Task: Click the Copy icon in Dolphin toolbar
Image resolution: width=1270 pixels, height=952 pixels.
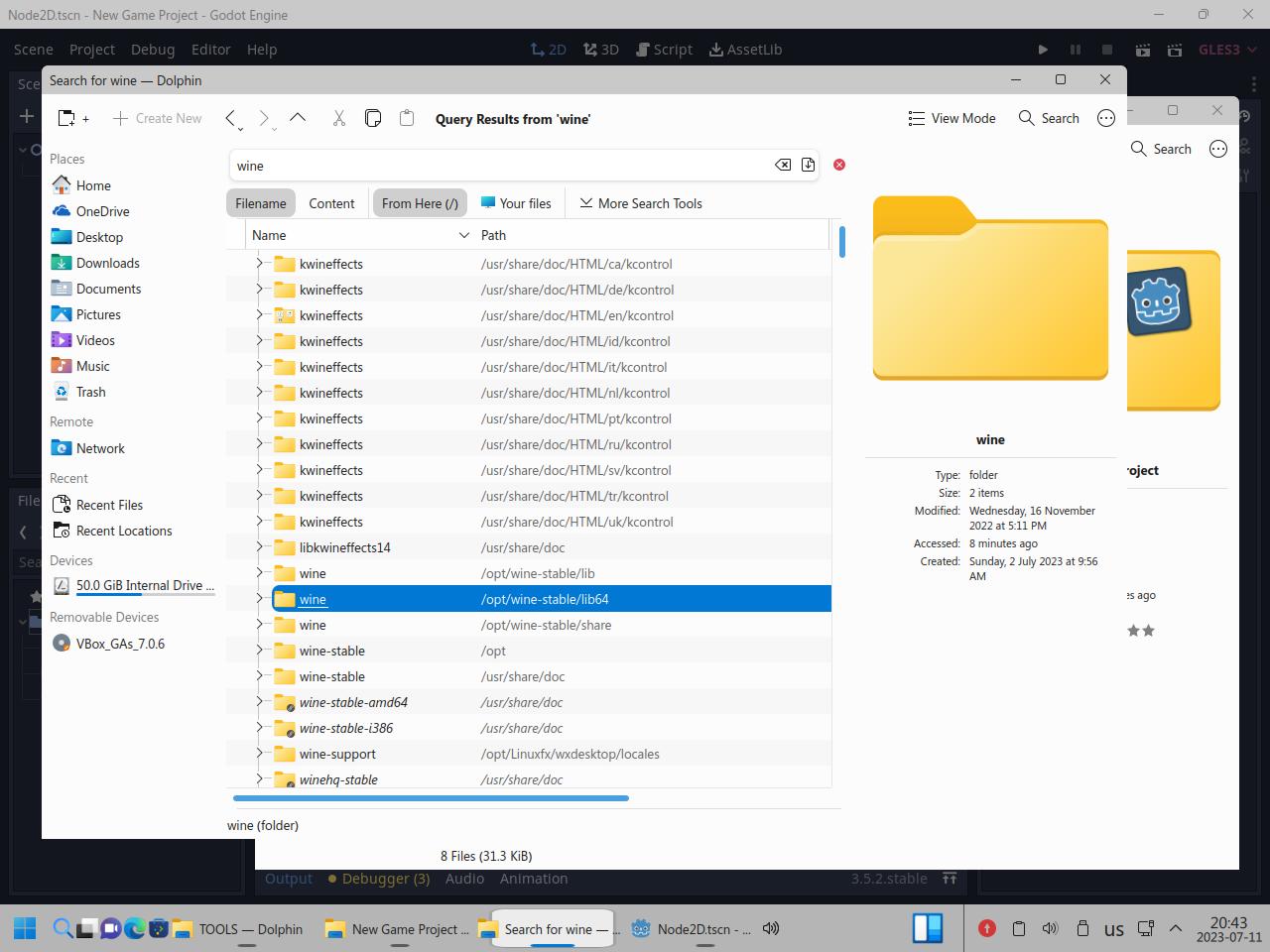Action: [373, 118]
